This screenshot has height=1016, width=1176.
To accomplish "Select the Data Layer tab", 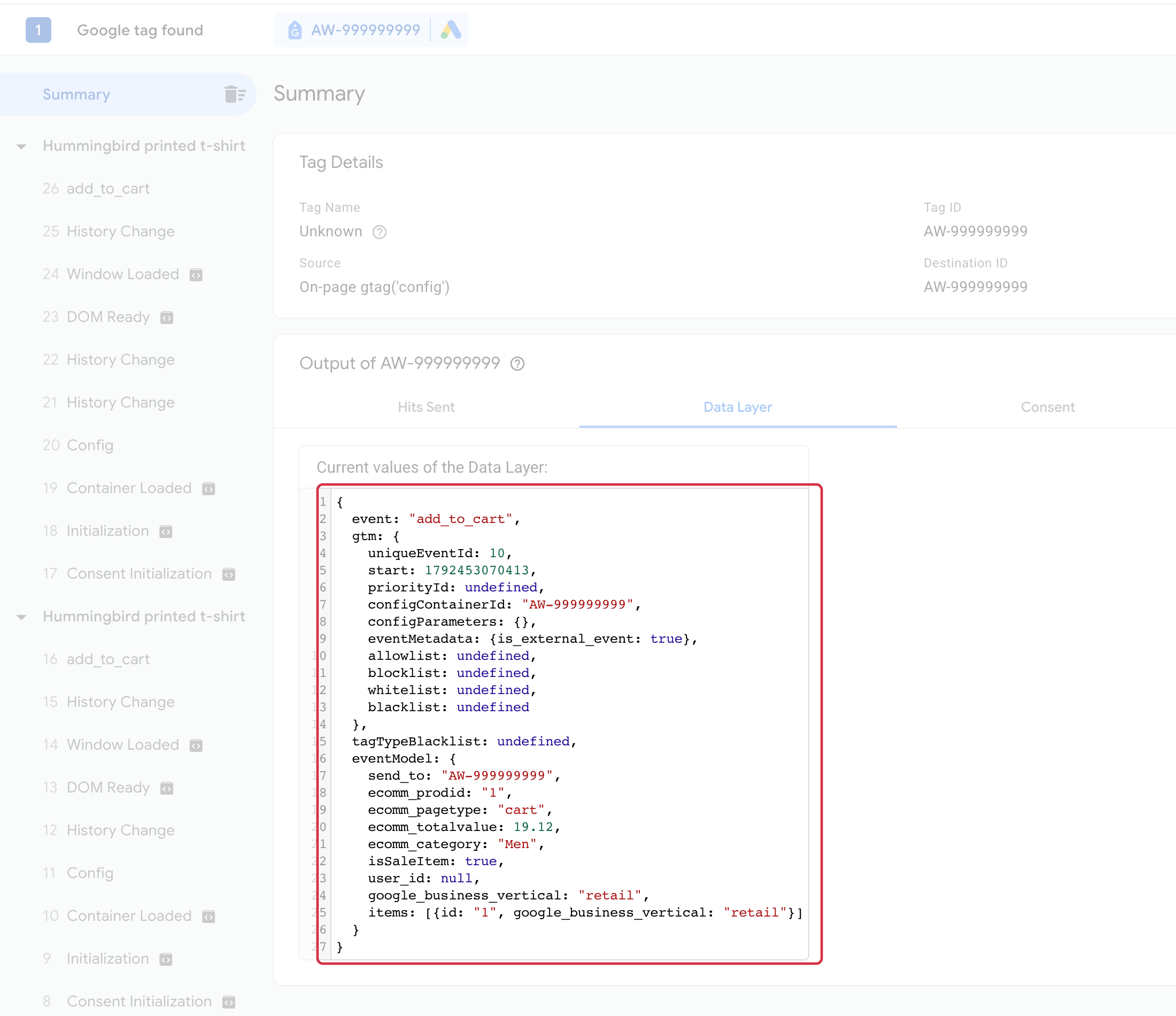I will (738, 407).
